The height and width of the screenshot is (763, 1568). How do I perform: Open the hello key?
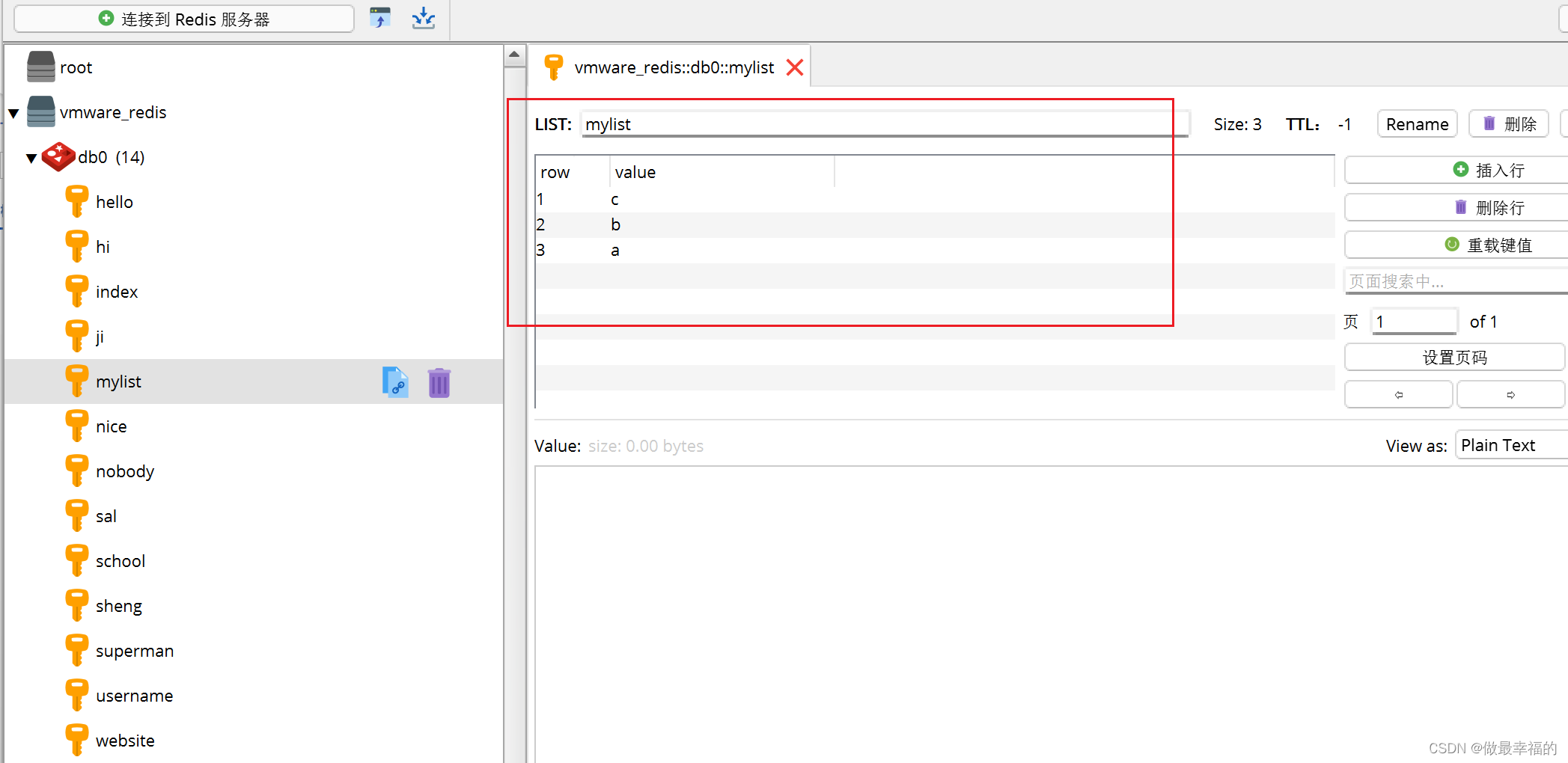tap(115, 202)
